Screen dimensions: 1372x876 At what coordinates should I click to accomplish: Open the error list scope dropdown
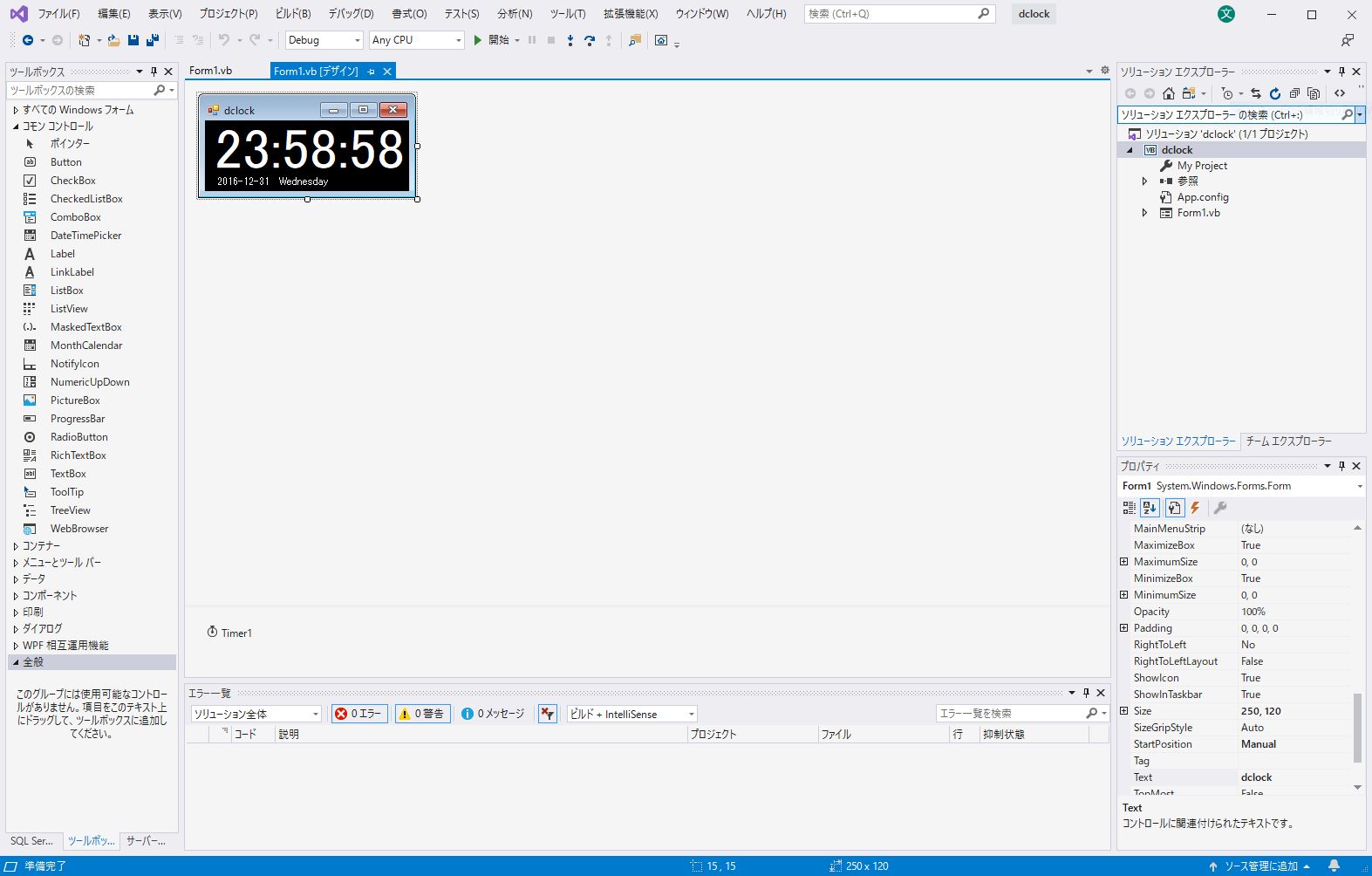[x=256, y=714]
